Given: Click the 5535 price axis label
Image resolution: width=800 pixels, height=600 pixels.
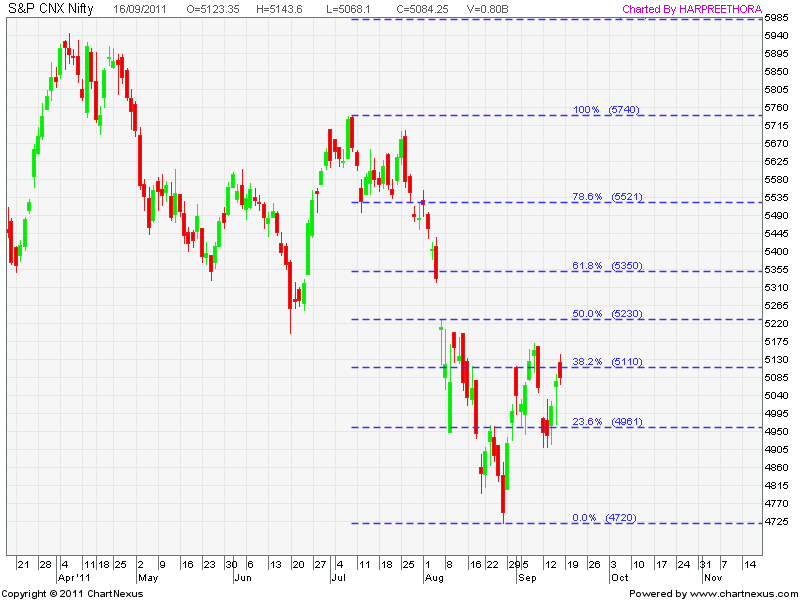Looking at the screenshot, I should (776, 197).
